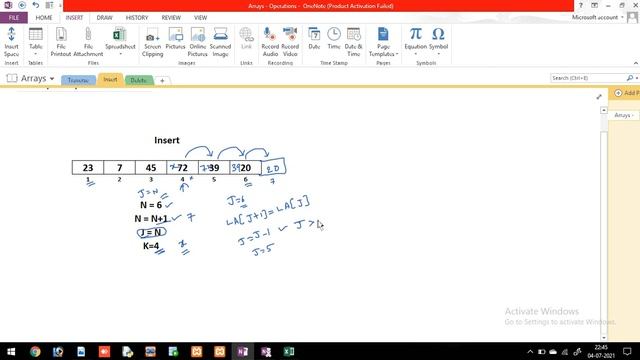640x360 pixels.
Task: Expand the Page Templates dropdown arrow
Action: [397, 54]
